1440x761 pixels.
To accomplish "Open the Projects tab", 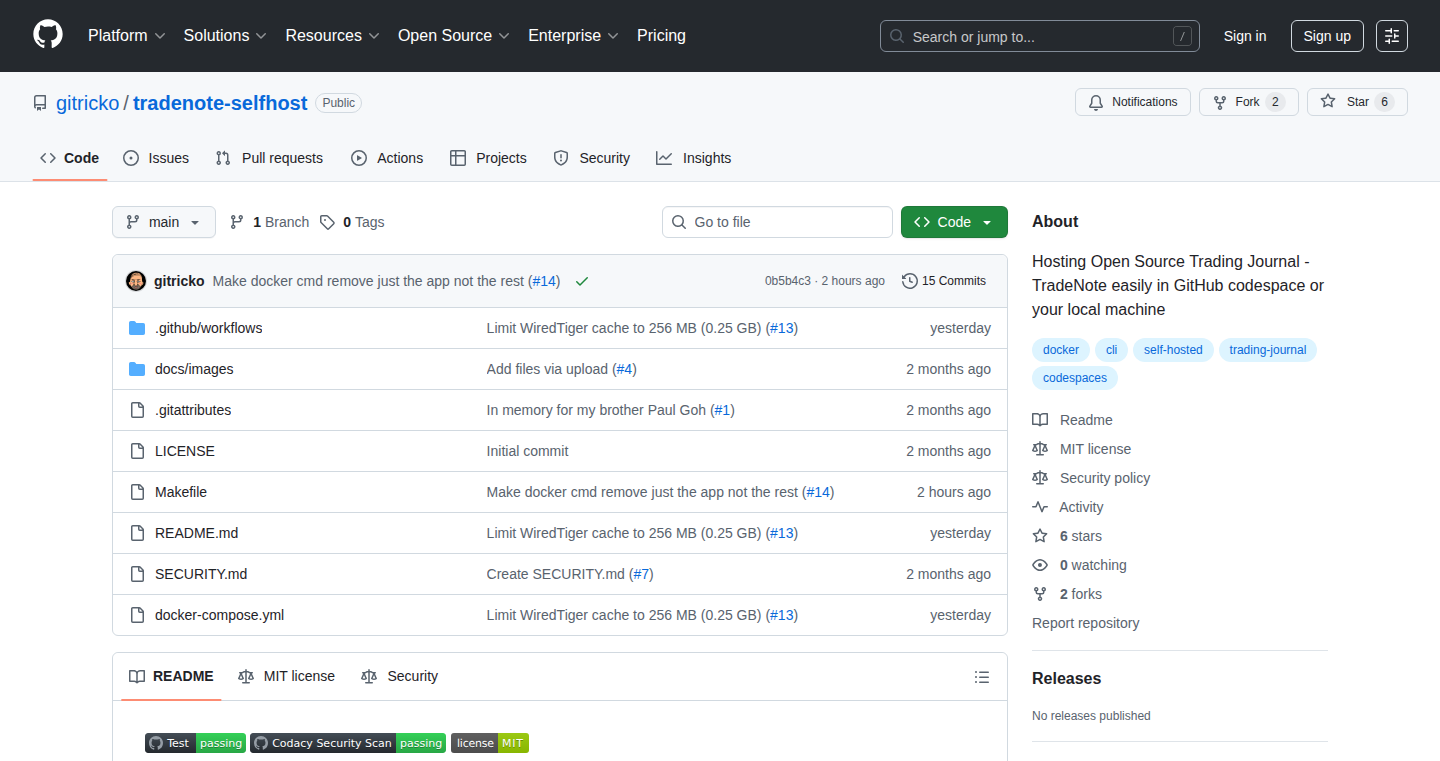I will [x=488, y=158].
